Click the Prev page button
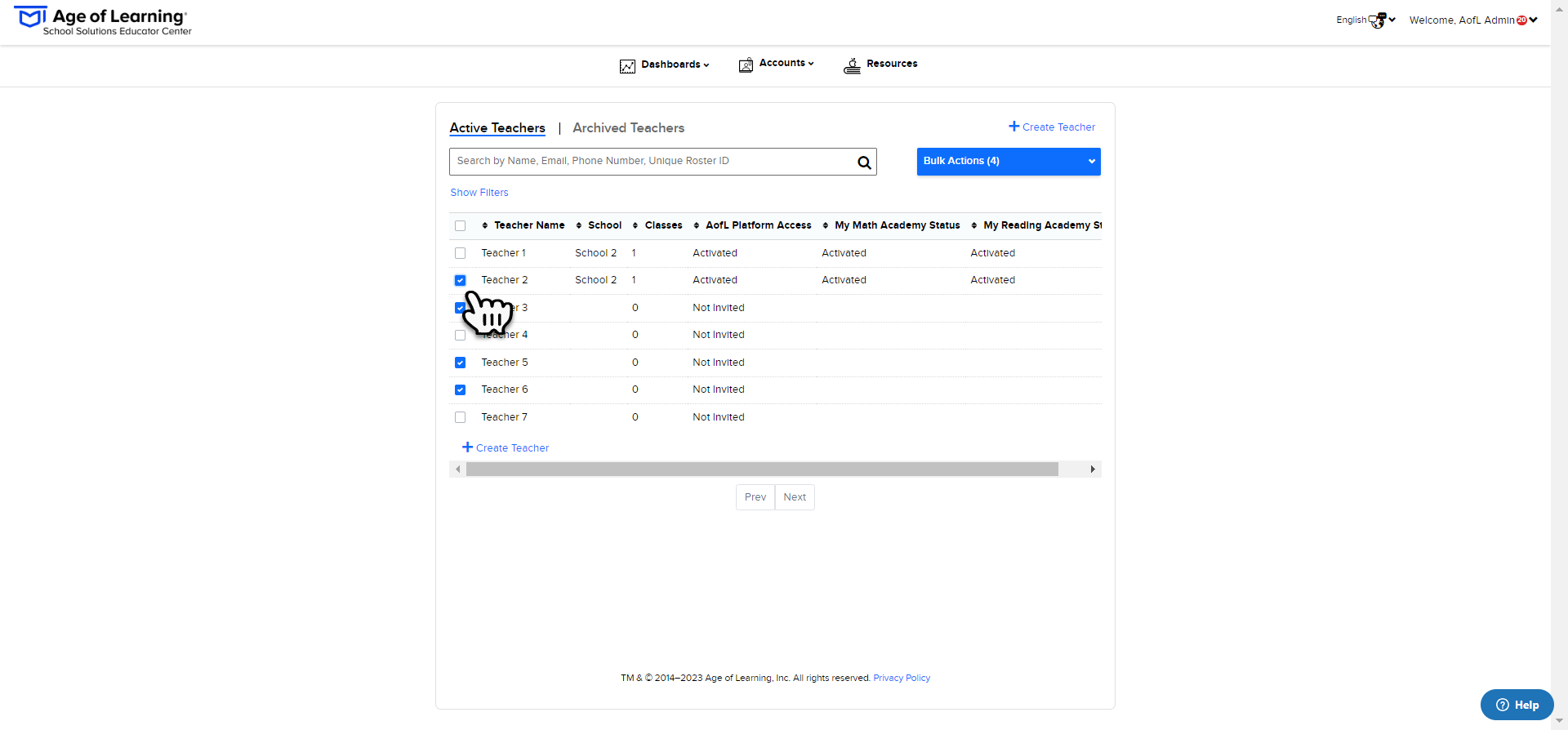The height and width of the screenshot is (730, 1568). (755, 497)
